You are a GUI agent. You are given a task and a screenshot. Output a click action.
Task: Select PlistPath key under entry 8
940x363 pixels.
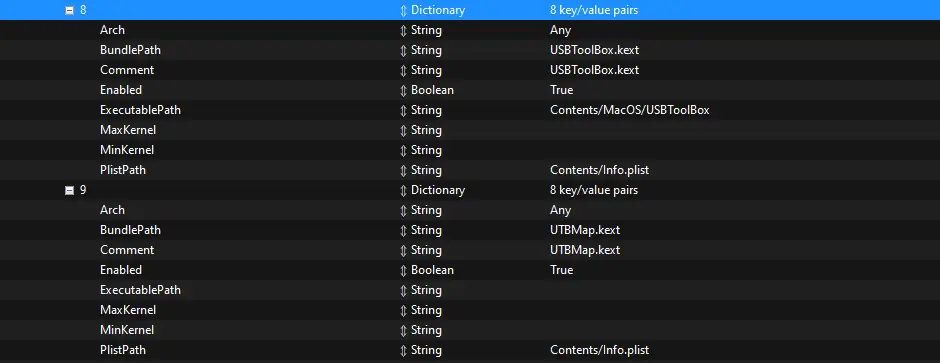click(x=123, y=170)
